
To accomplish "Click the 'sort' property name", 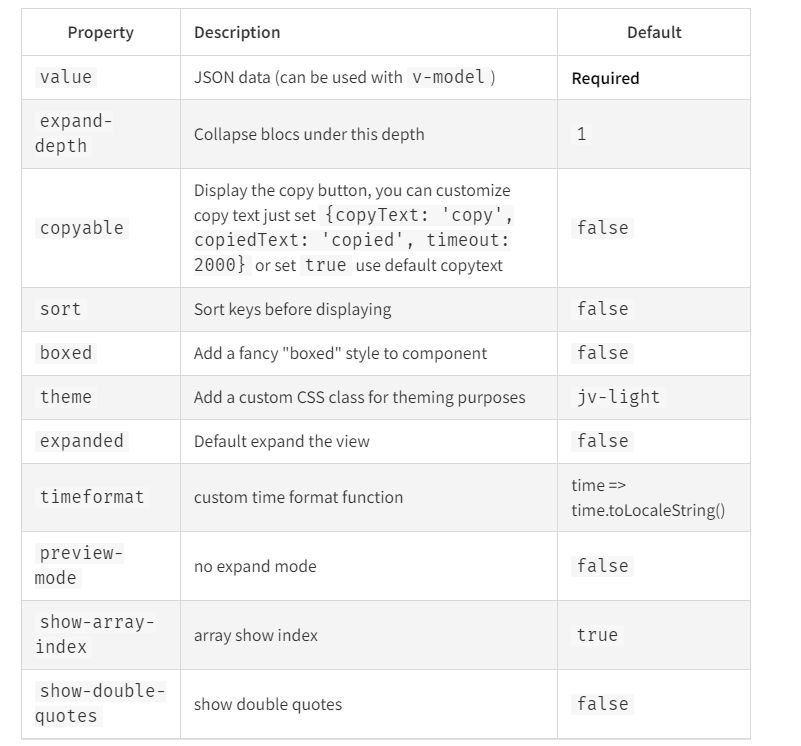I will (x=60, y=309).
